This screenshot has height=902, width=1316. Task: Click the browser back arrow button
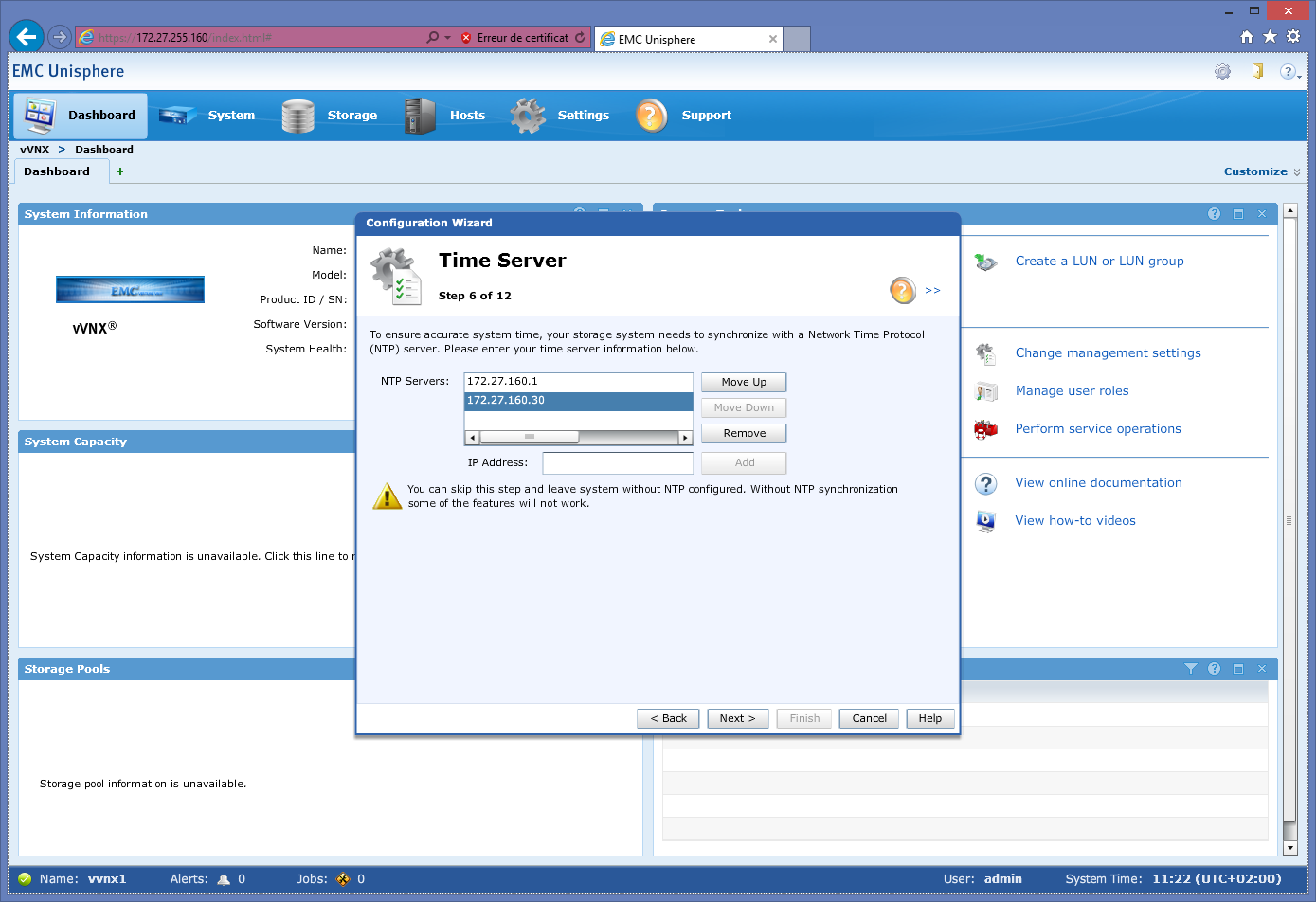27,37
